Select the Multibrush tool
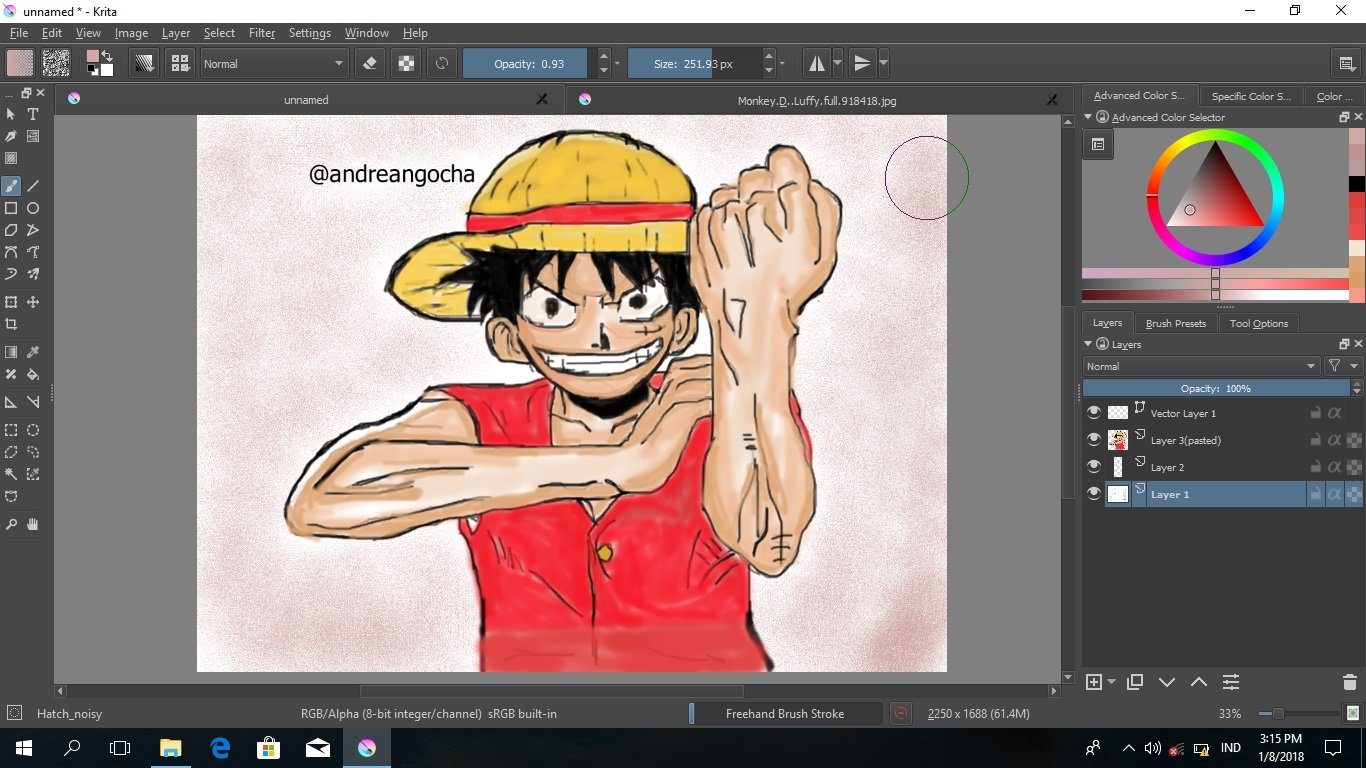The width and height of the screenshot is (1366, 768). tap(33, 274)
